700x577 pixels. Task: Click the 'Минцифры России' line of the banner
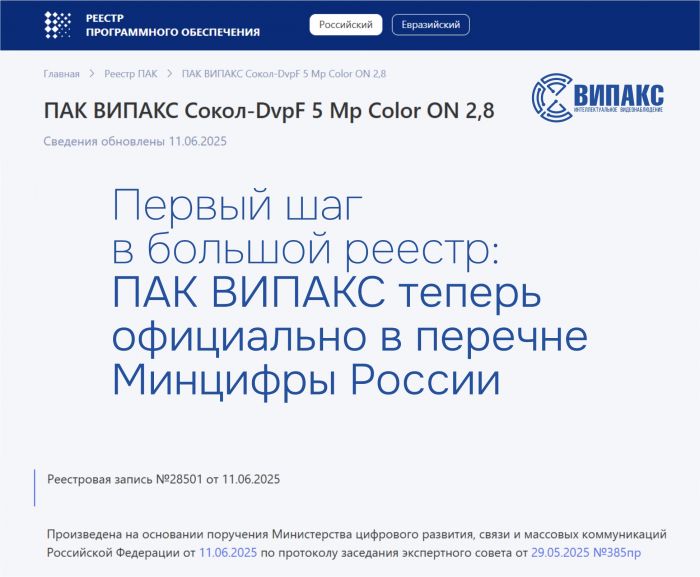point(305,380)
